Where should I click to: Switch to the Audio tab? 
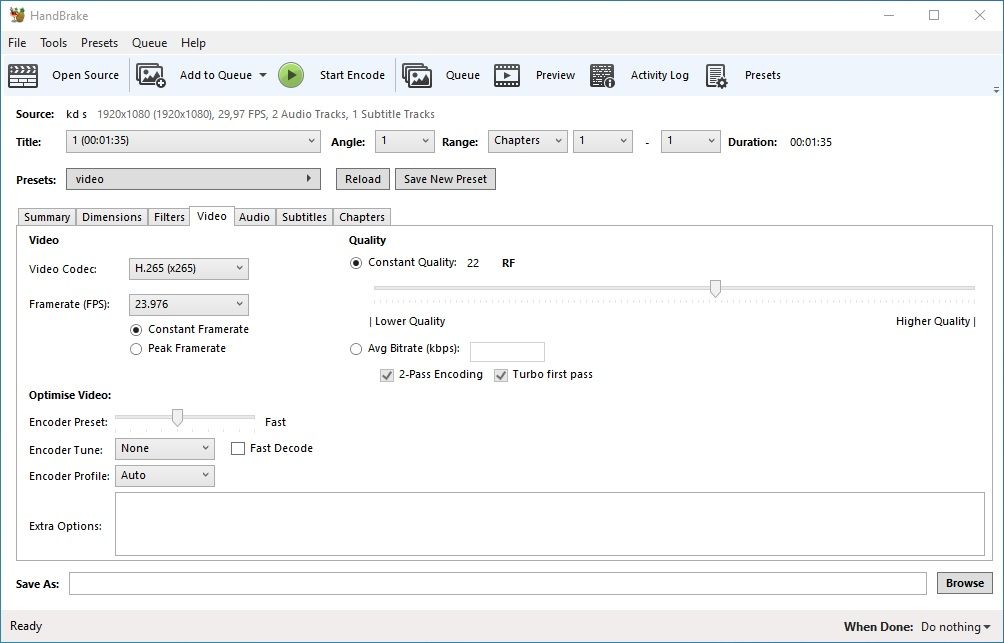pos(254,217)
